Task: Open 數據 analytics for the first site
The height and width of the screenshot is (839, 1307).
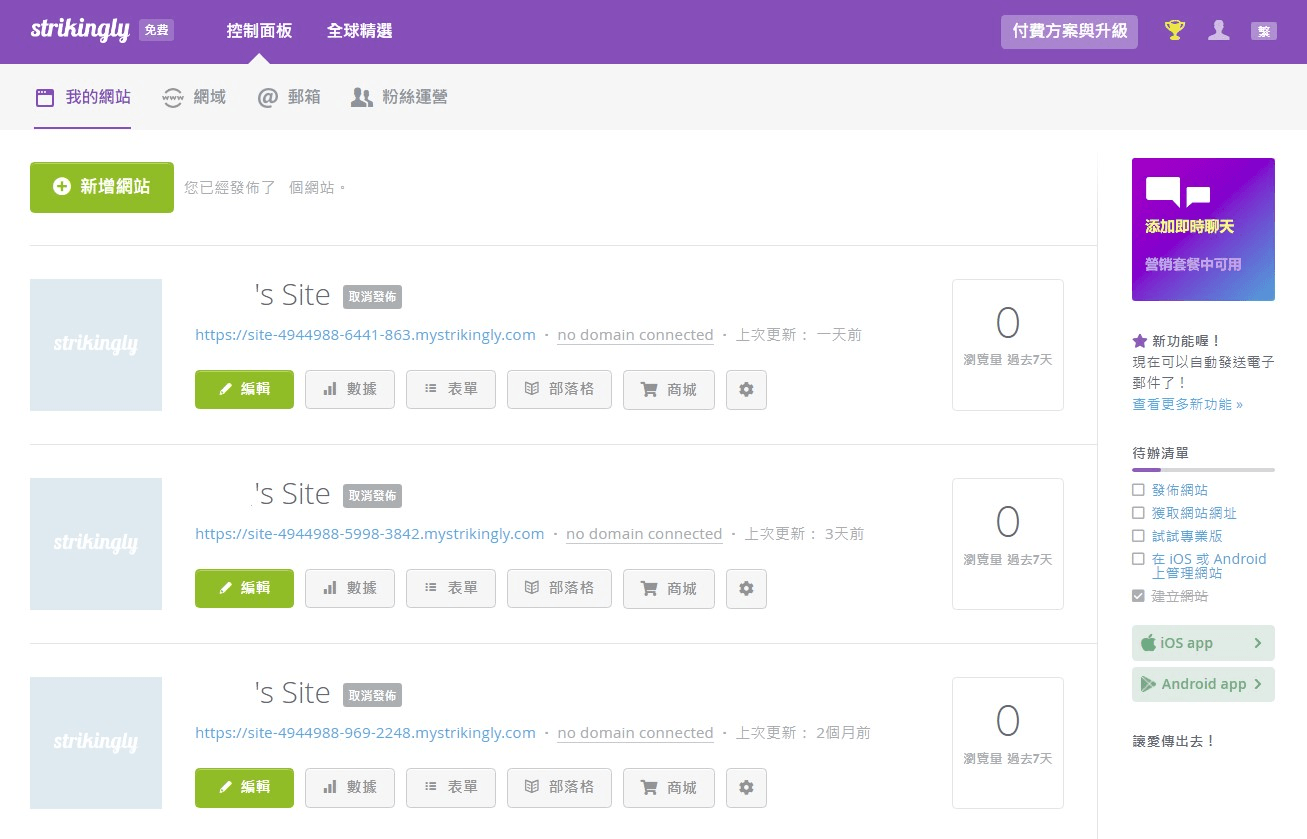Action: point(349,389)
